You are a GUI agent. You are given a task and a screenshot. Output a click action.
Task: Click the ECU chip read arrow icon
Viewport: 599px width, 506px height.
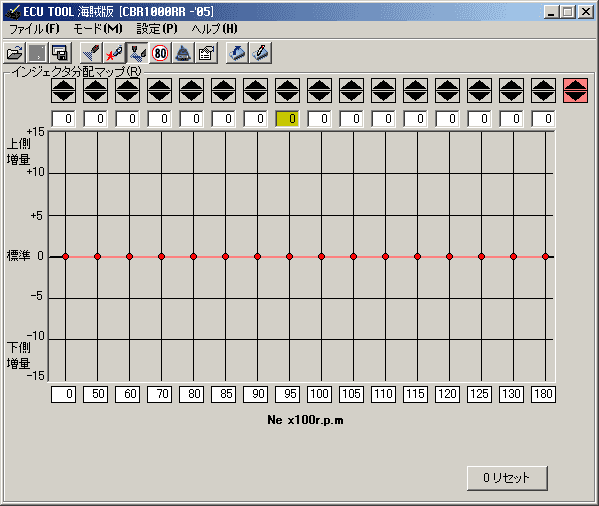click(237, 53)
